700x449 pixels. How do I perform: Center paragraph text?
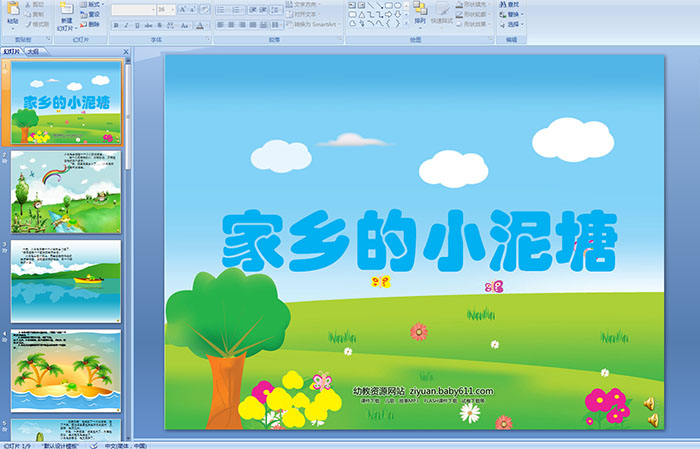[231, 25]
